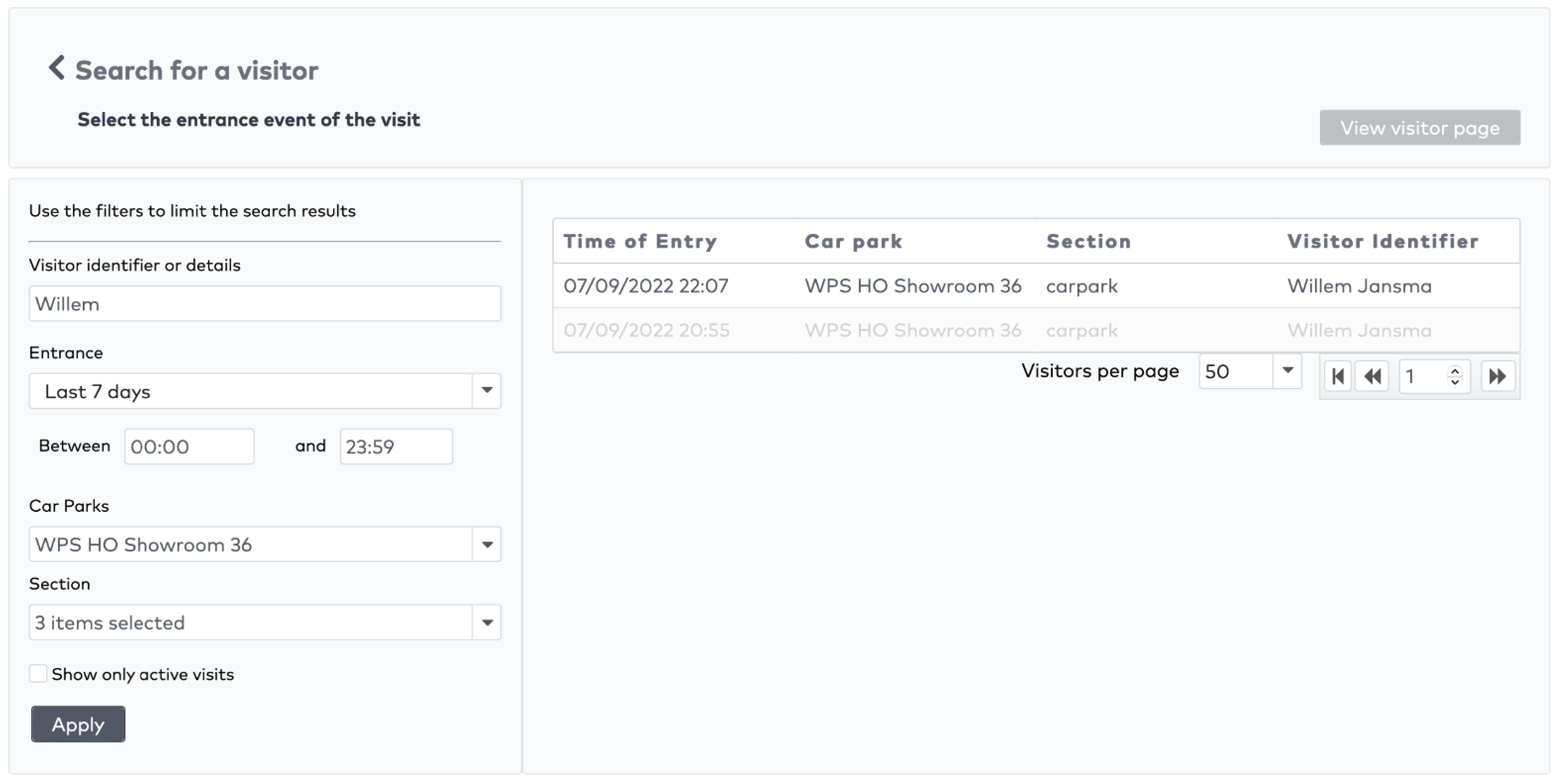Viewport: 1563px width, 784px height.
Task: Open the Entrance Last 7 days dropdown
Action: pos(486,391)
